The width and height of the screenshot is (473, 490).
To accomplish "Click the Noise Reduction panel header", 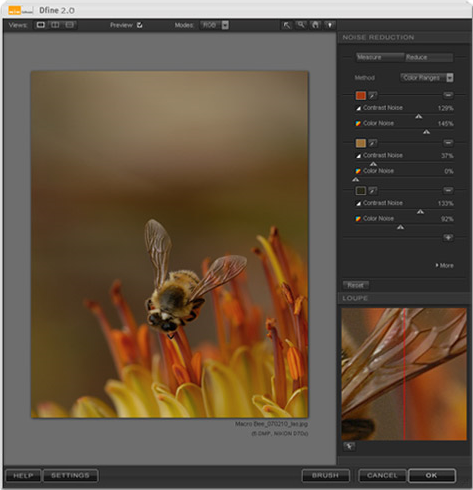I will (x=378, y=37).
